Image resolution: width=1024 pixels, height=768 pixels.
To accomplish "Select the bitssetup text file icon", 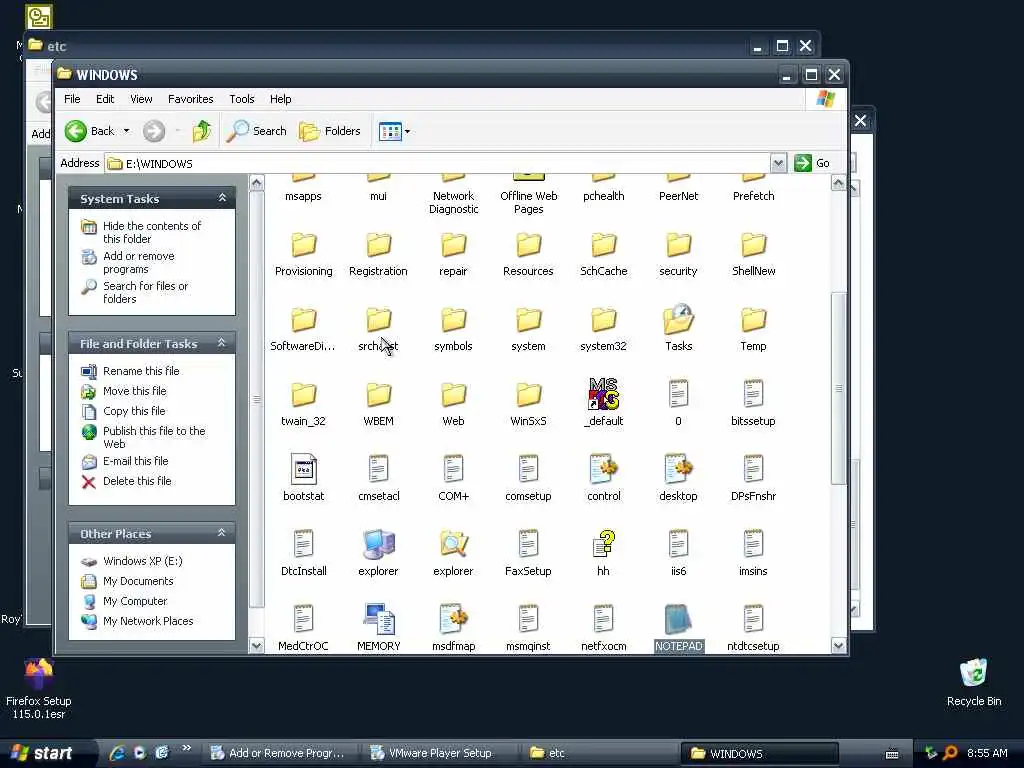I will [754, 394].
